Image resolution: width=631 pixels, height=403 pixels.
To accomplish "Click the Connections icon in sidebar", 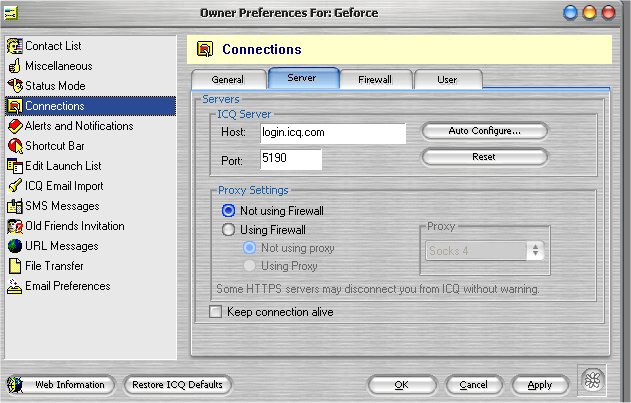I will pos(15,106).
